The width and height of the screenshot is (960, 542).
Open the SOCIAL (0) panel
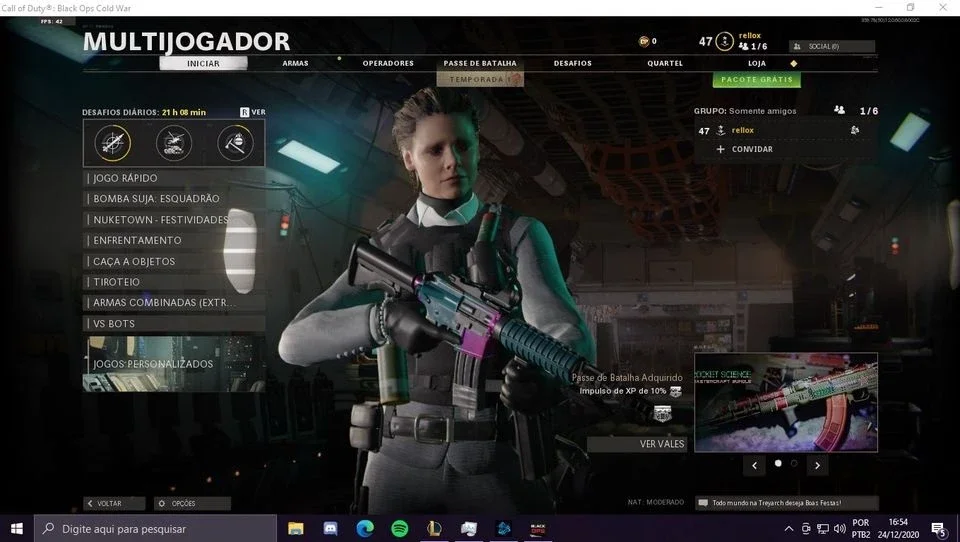pos(832,47)
